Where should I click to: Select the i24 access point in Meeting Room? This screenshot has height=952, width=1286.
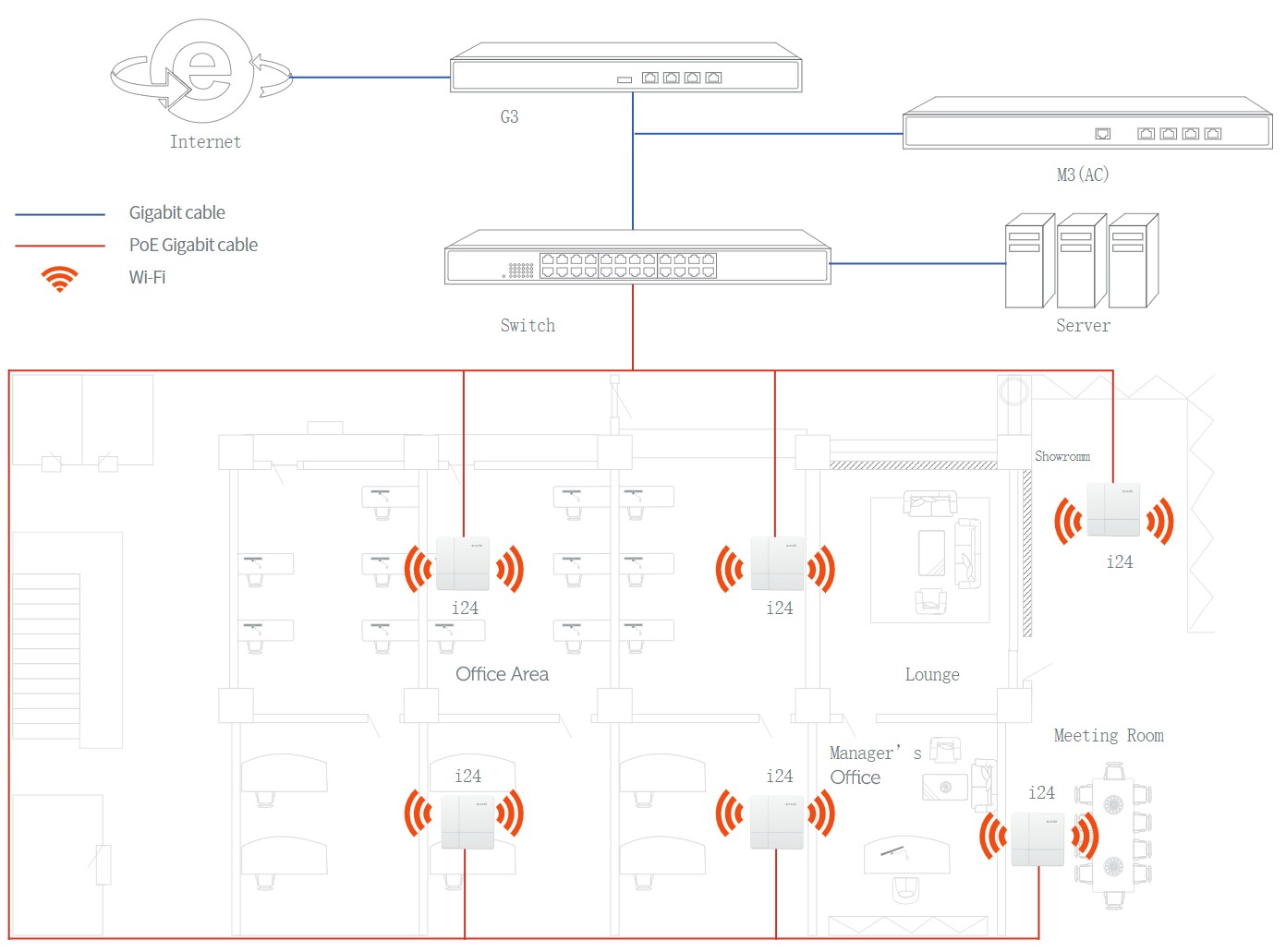(1037, 839)
